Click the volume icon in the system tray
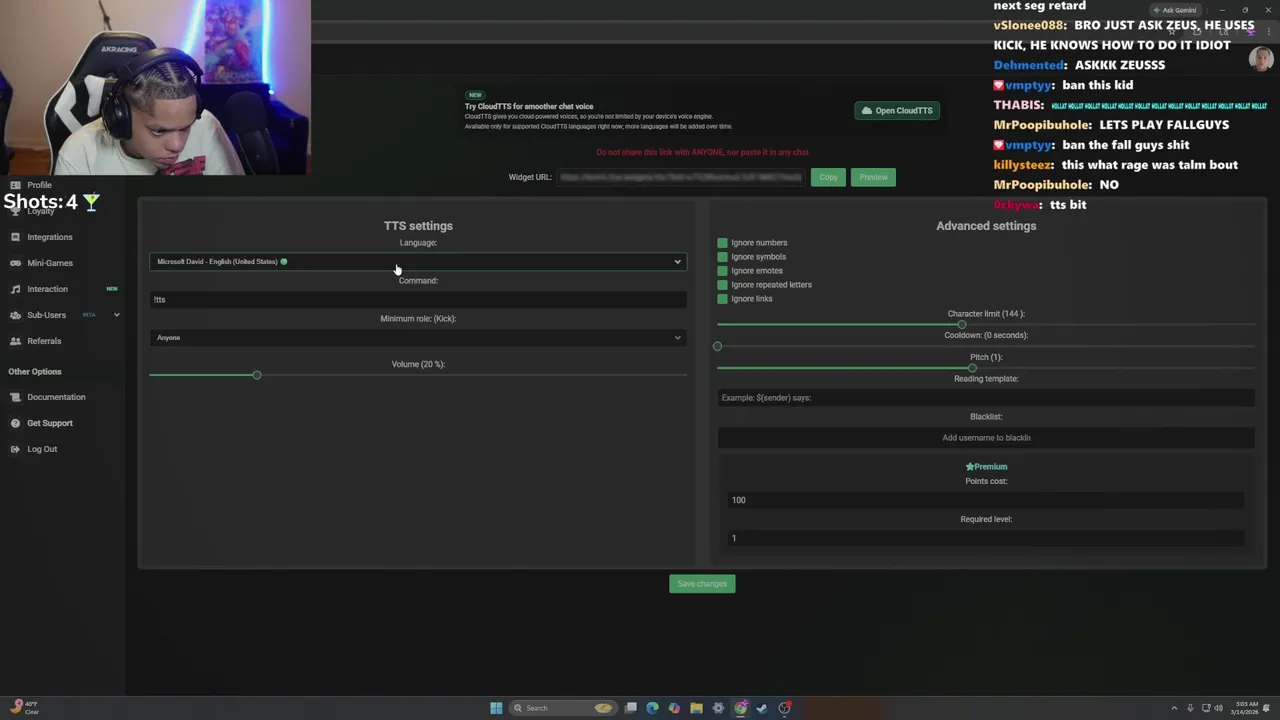Viewport: 1280px width, 720px height. point(1218,708)
